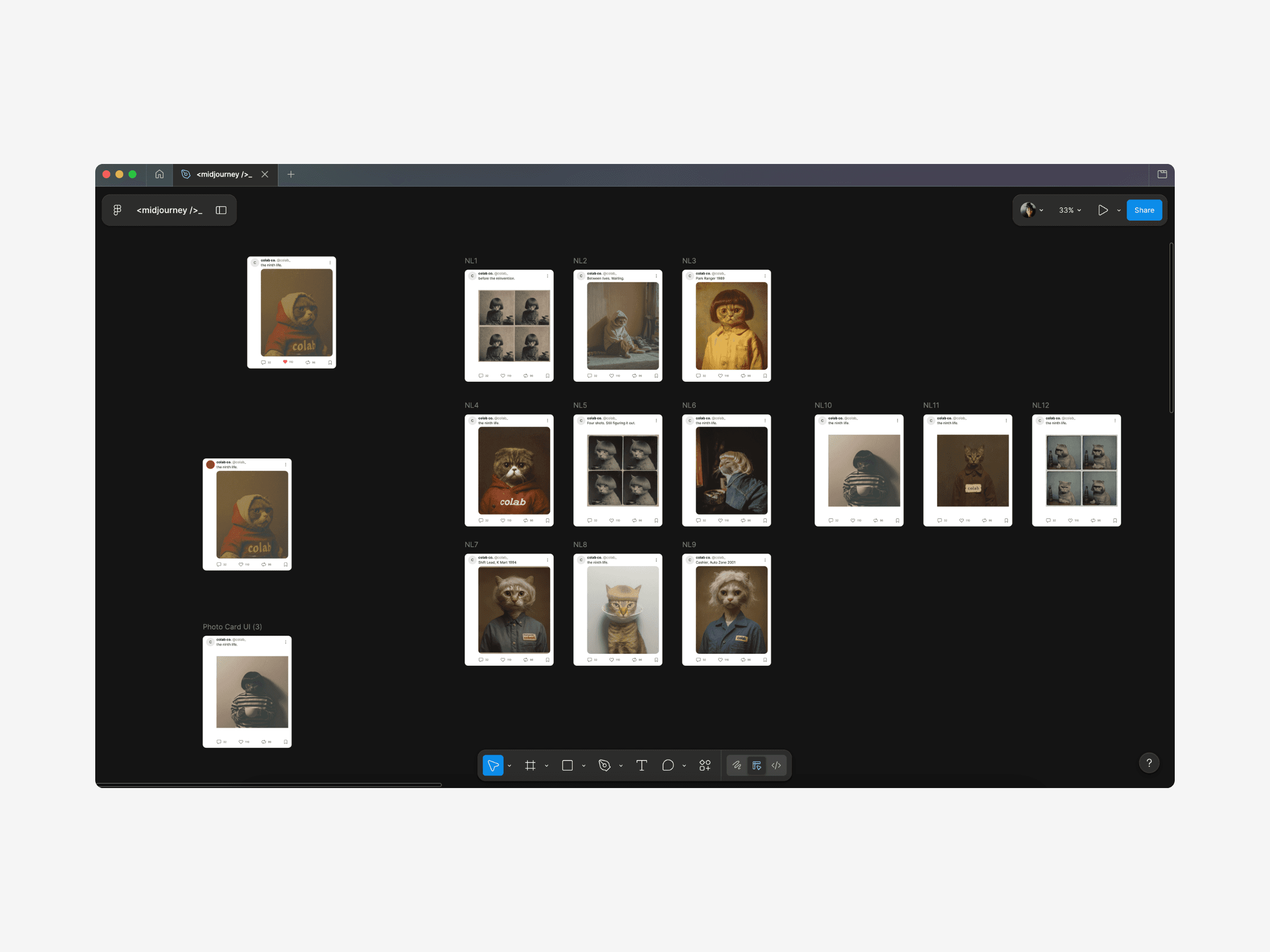Select the Text tool
Screen dimensions: 1270x952
[641, 765]
